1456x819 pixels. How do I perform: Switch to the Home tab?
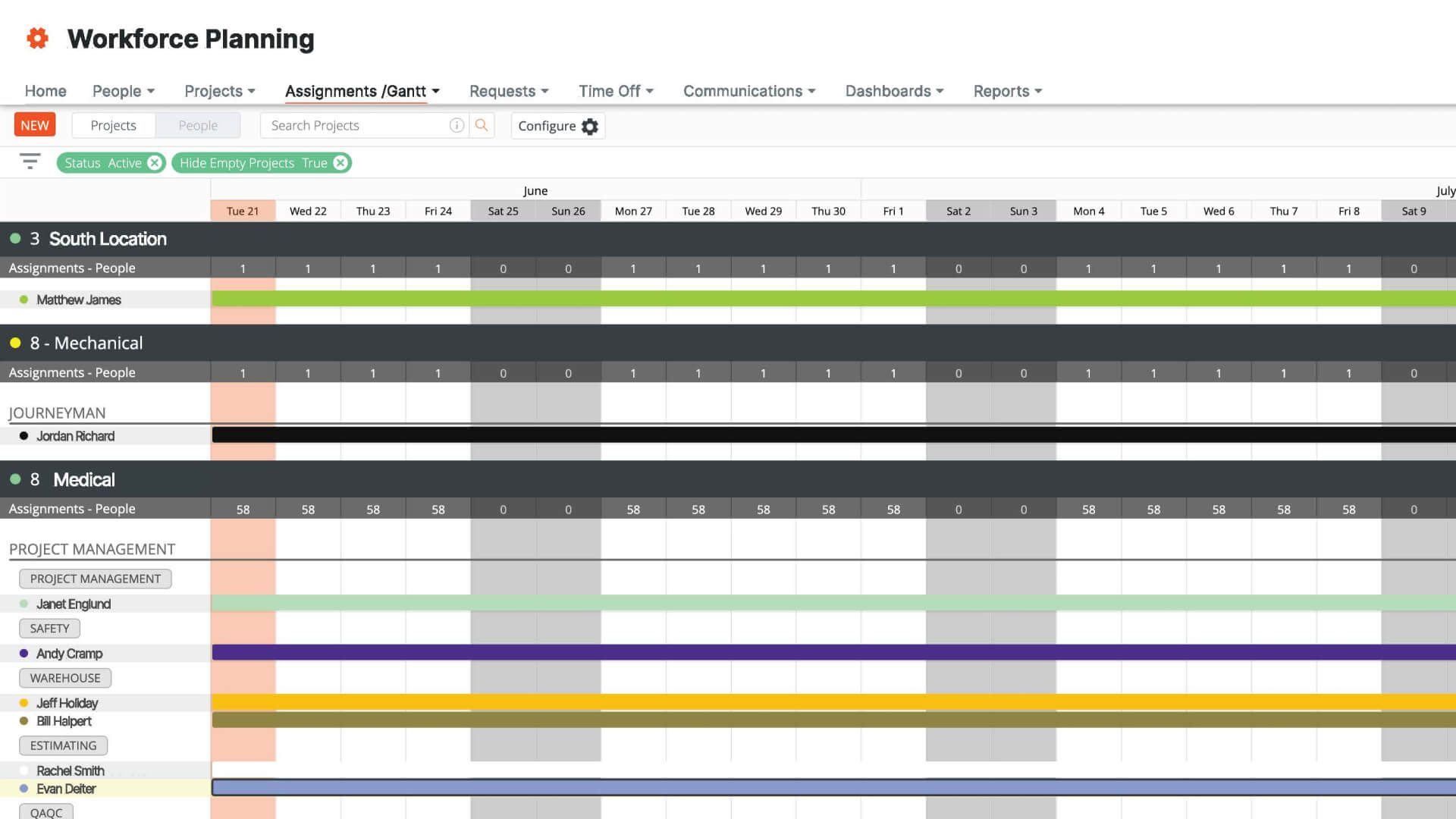(x=45, y=91)
